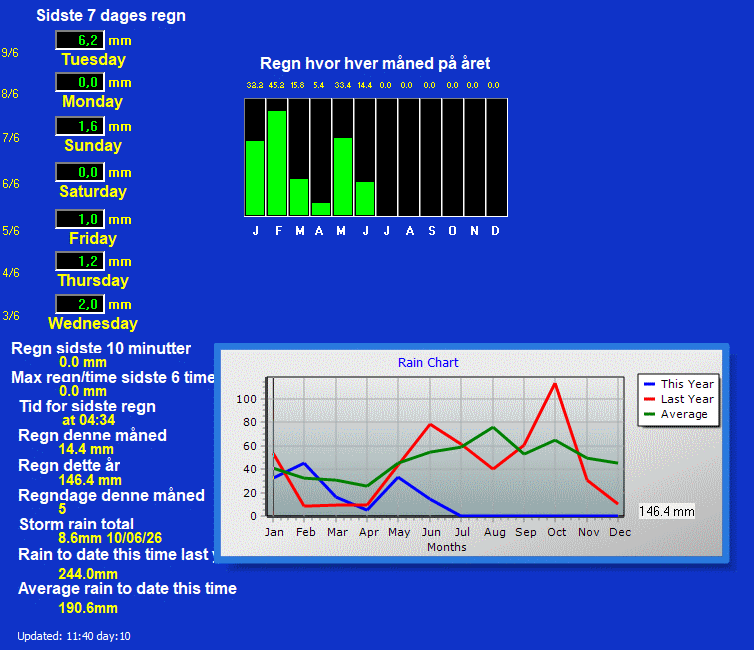Click 'Tid for sidste regn' label
The width and height of the screenshot is (754, 650).
pos(88,406)
